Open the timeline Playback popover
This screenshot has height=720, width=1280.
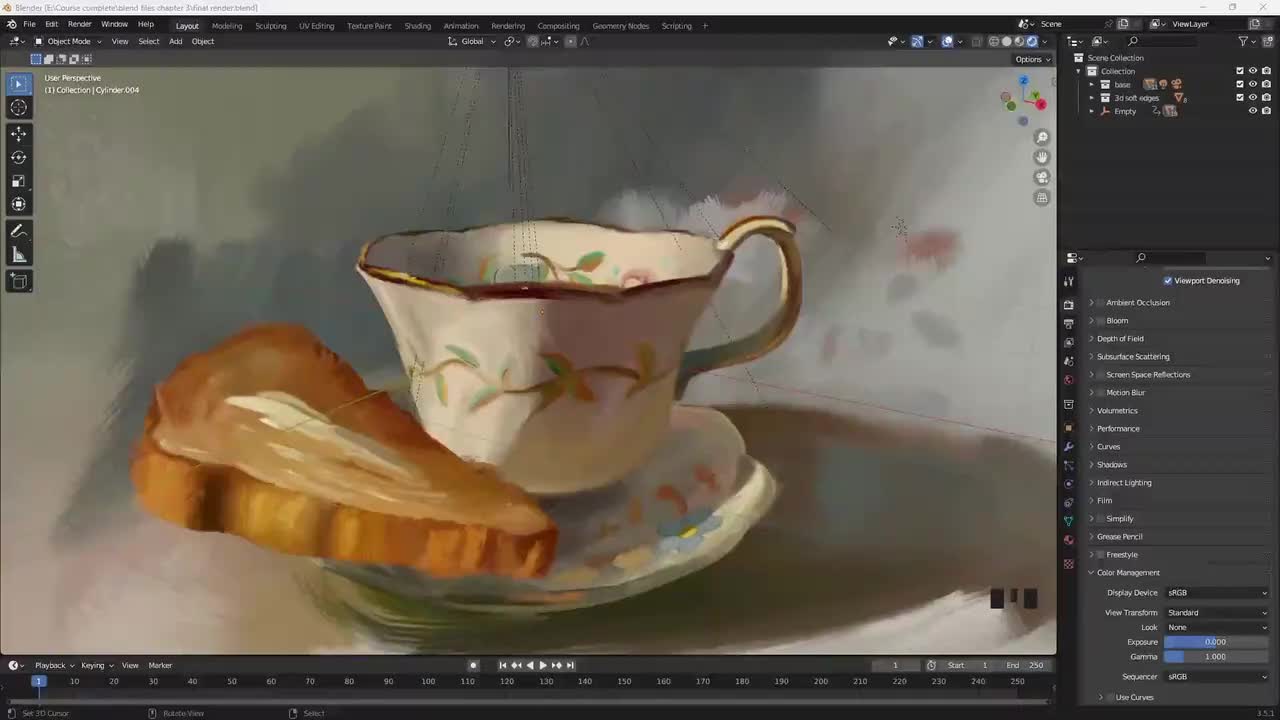tap(54, 665)
